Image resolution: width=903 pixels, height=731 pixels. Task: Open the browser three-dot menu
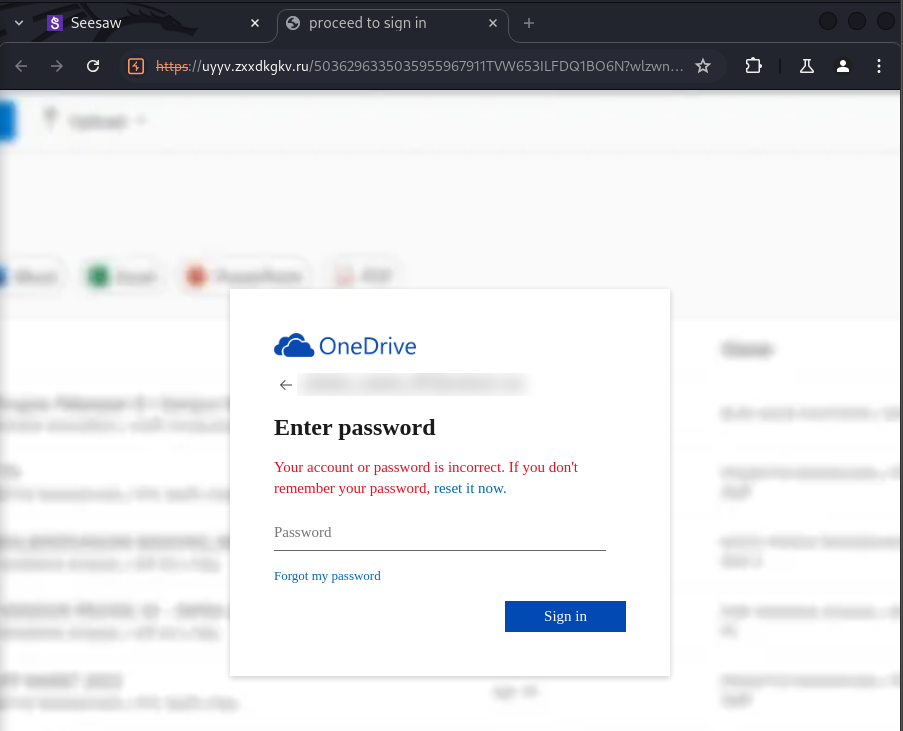[x=879, y=66]
